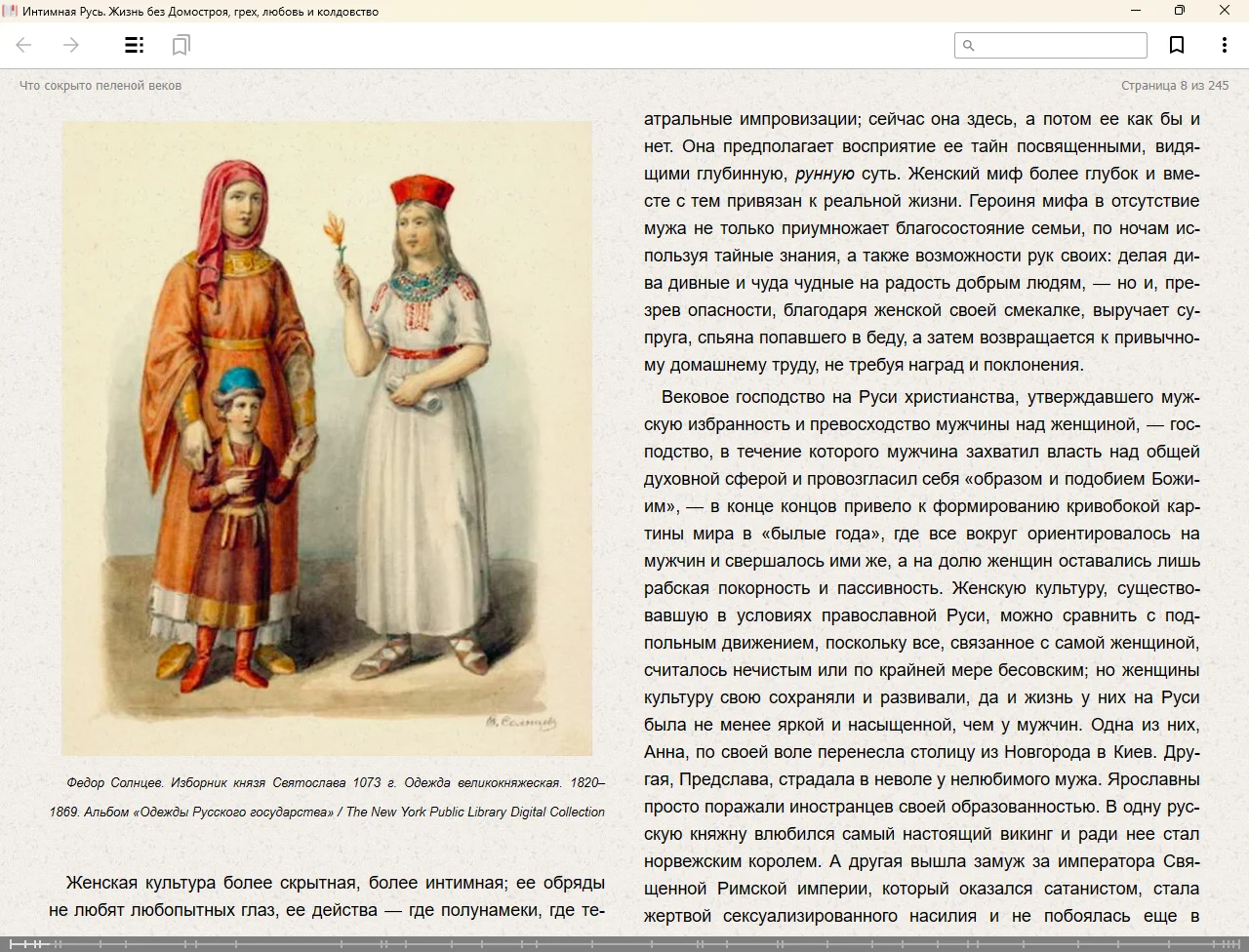Go forward using the right arrow
The height and width of the screenshot is (952, 1249).
pyautogui.click(x=71, y=45)
